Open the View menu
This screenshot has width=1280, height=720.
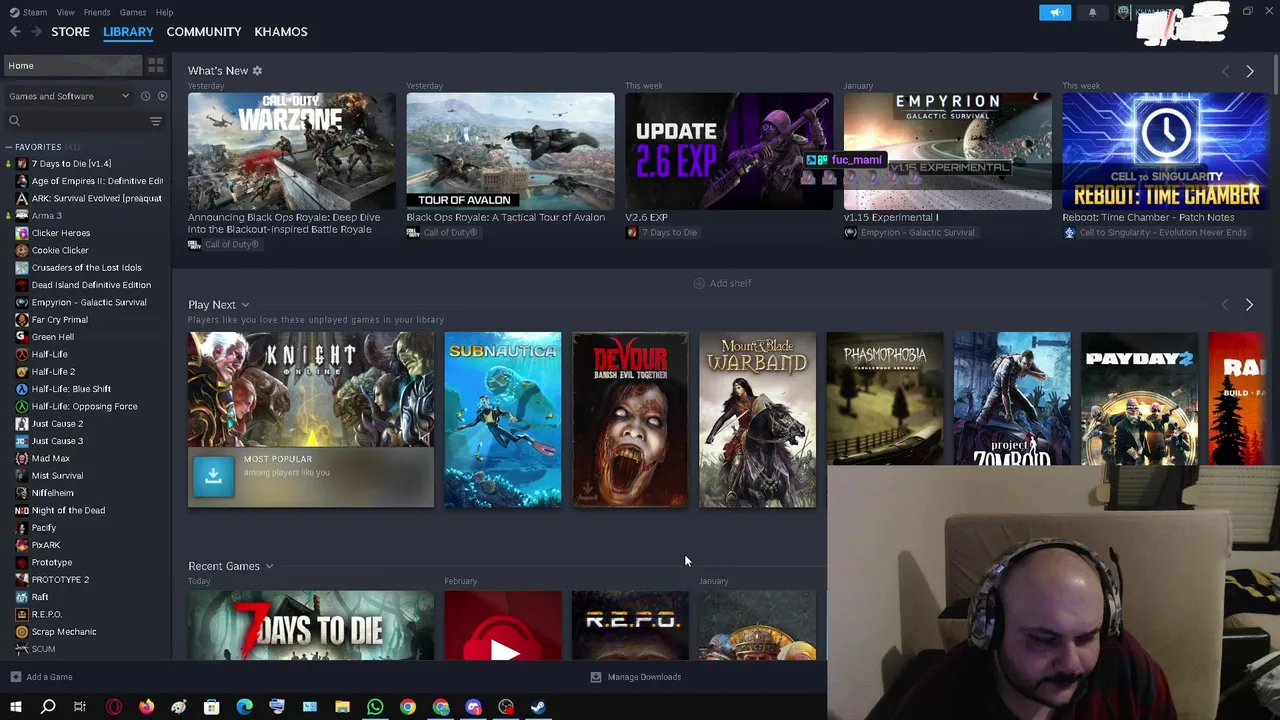click(65, 12)
